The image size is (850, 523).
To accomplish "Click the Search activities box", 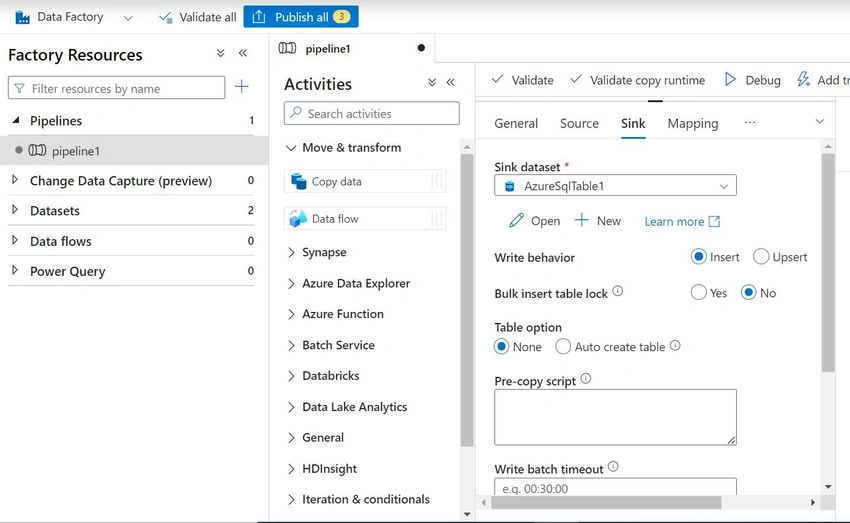I will click(x=371, y=113).
